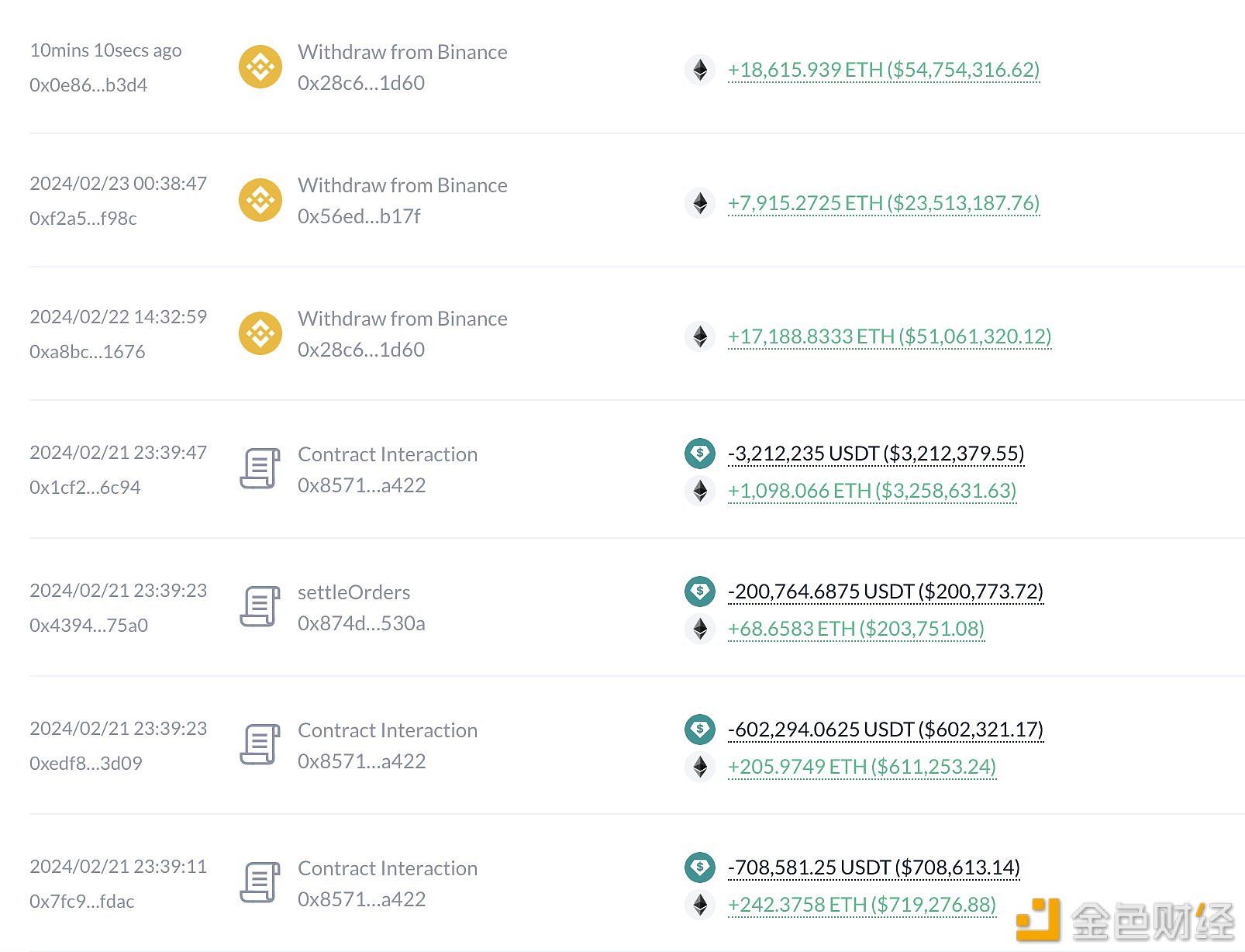Click Binance icon beside address 0x56ed...b17f
This screenshot has width=1245, height=952.
[x=260, y=200]
